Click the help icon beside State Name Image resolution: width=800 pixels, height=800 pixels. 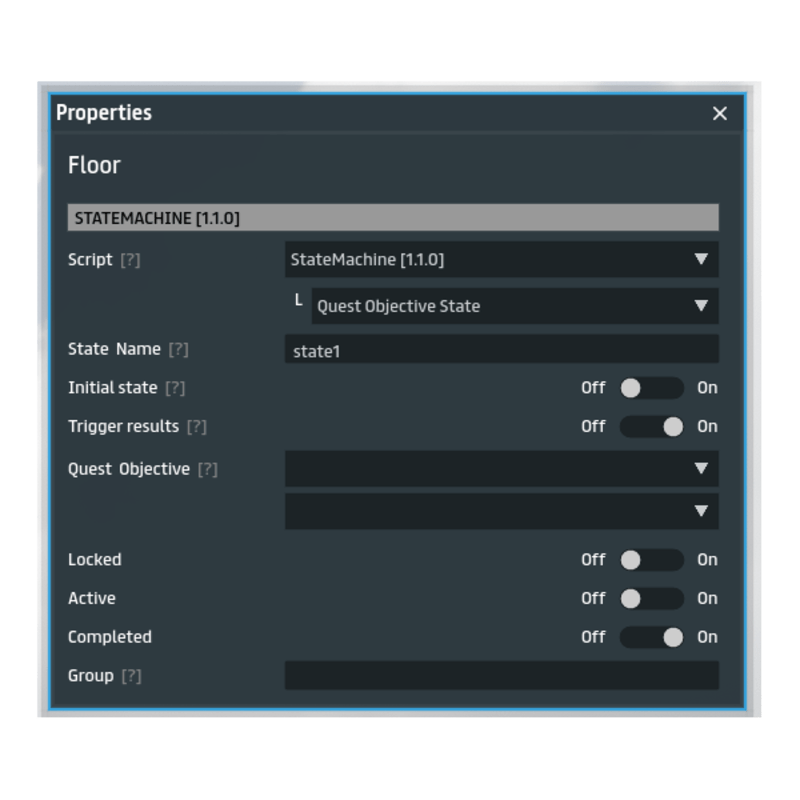pos(178,350)
